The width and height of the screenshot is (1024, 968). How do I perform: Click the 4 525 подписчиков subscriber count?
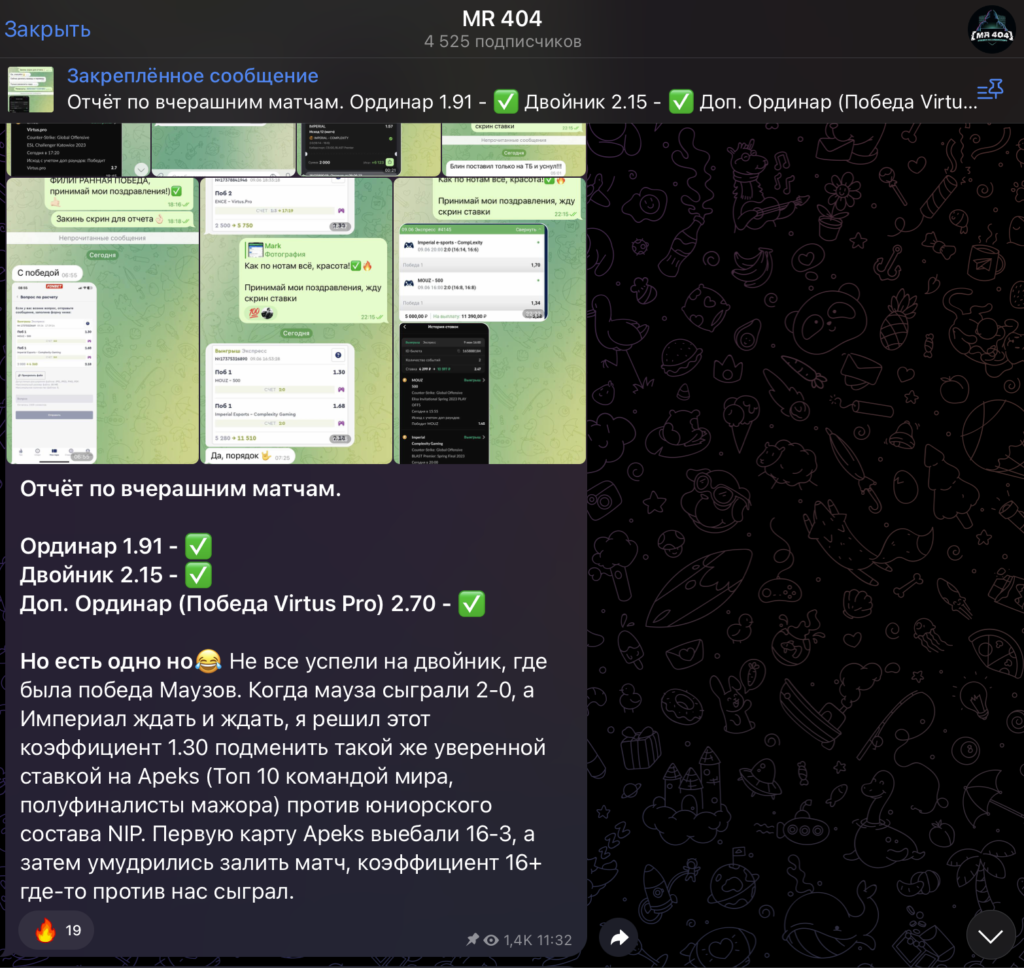[502, 42]
